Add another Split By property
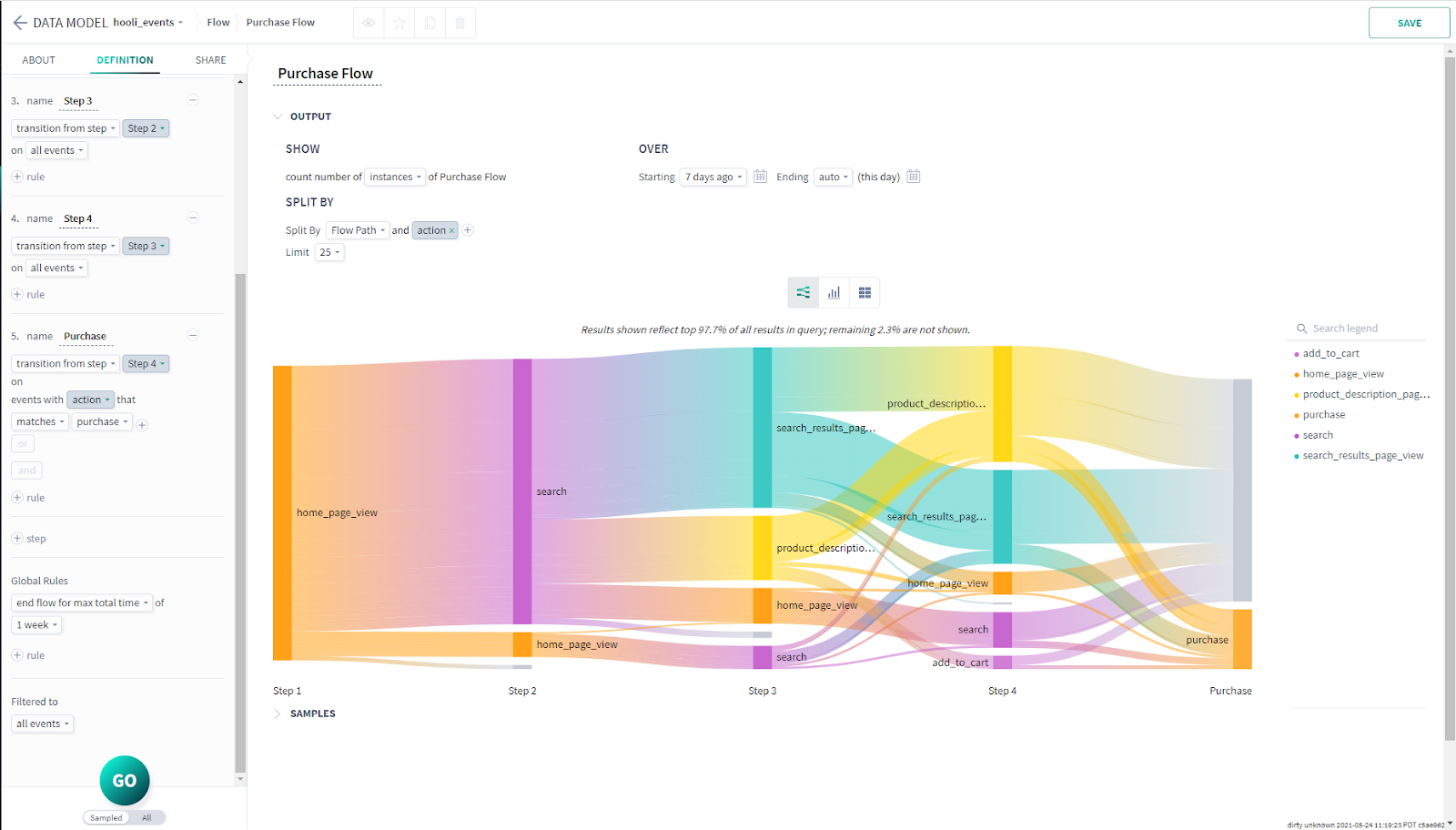 468,230
